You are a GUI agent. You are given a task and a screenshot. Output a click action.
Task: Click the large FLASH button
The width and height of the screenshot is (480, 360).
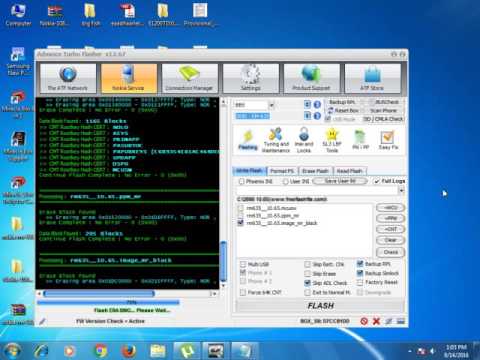tap(321, 306)
